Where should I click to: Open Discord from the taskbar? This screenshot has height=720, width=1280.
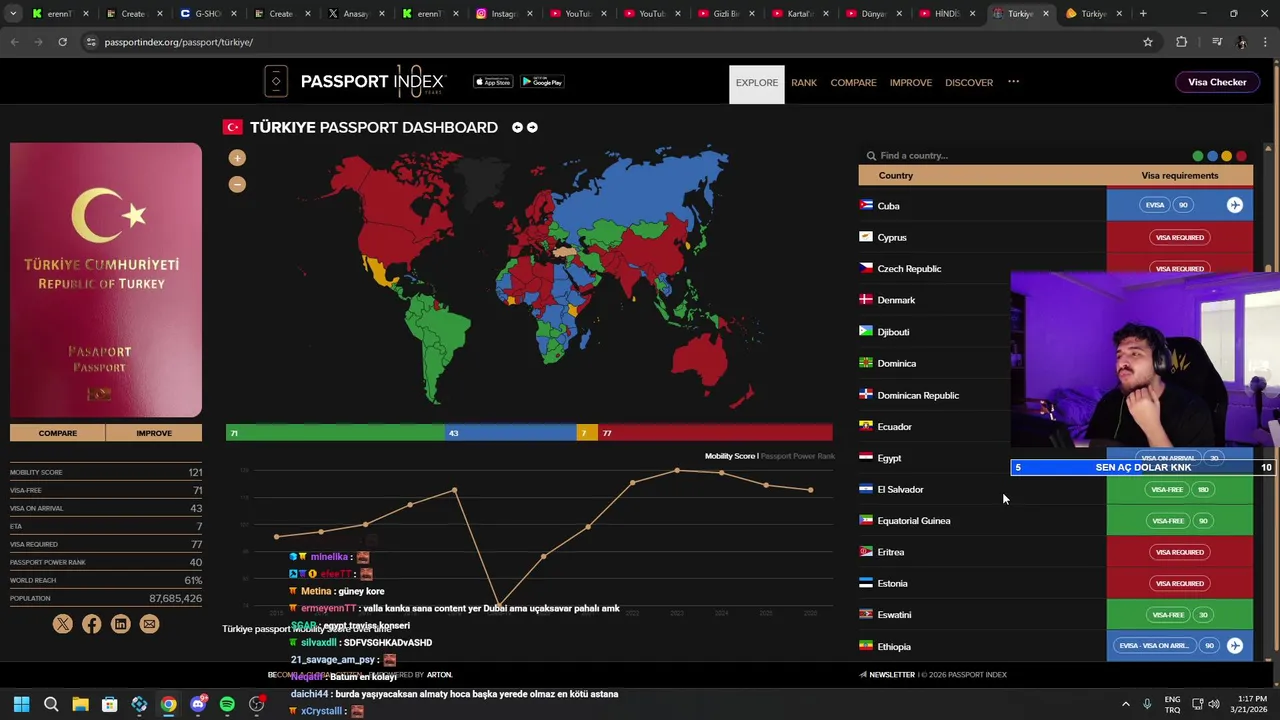point(198,705)
